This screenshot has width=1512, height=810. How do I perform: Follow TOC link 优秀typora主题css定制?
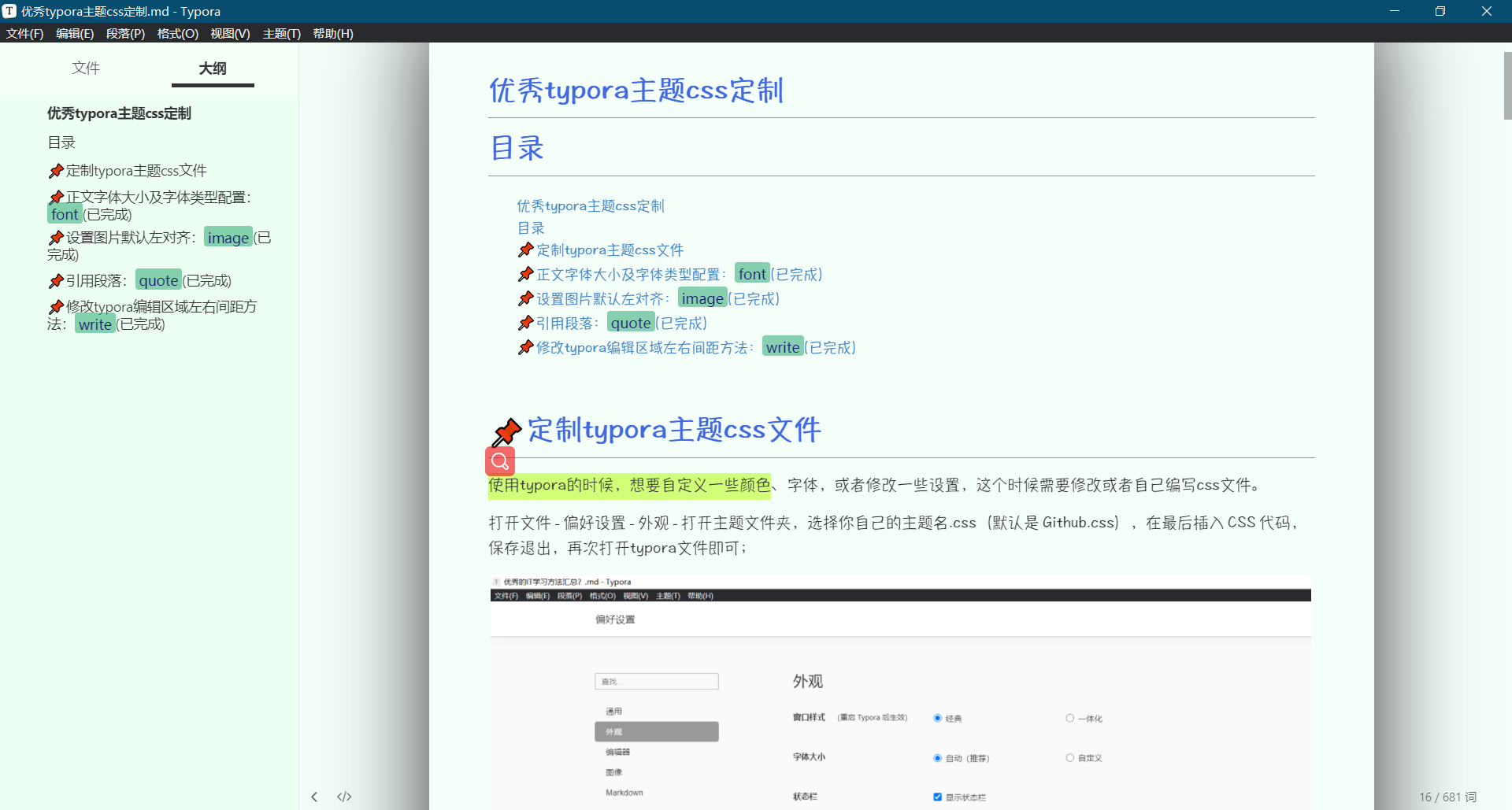(591, 206)
